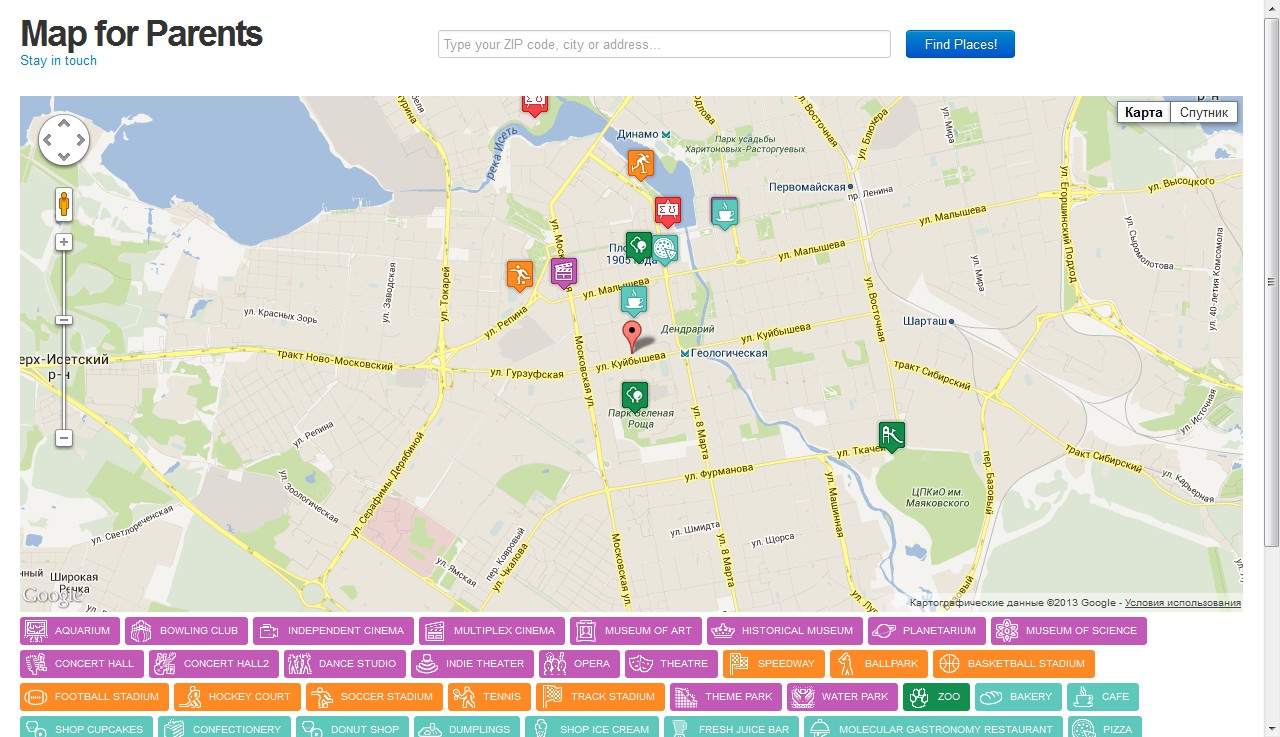Screen dimensions: 1280x737
Task: Click the Find Places! button
Action: 960,44
